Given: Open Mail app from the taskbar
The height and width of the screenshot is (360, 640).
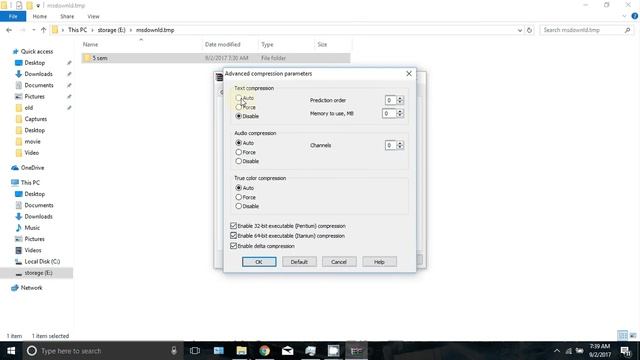Looking at the screenshot, I should pyautogui.click(x=287, y=351).
